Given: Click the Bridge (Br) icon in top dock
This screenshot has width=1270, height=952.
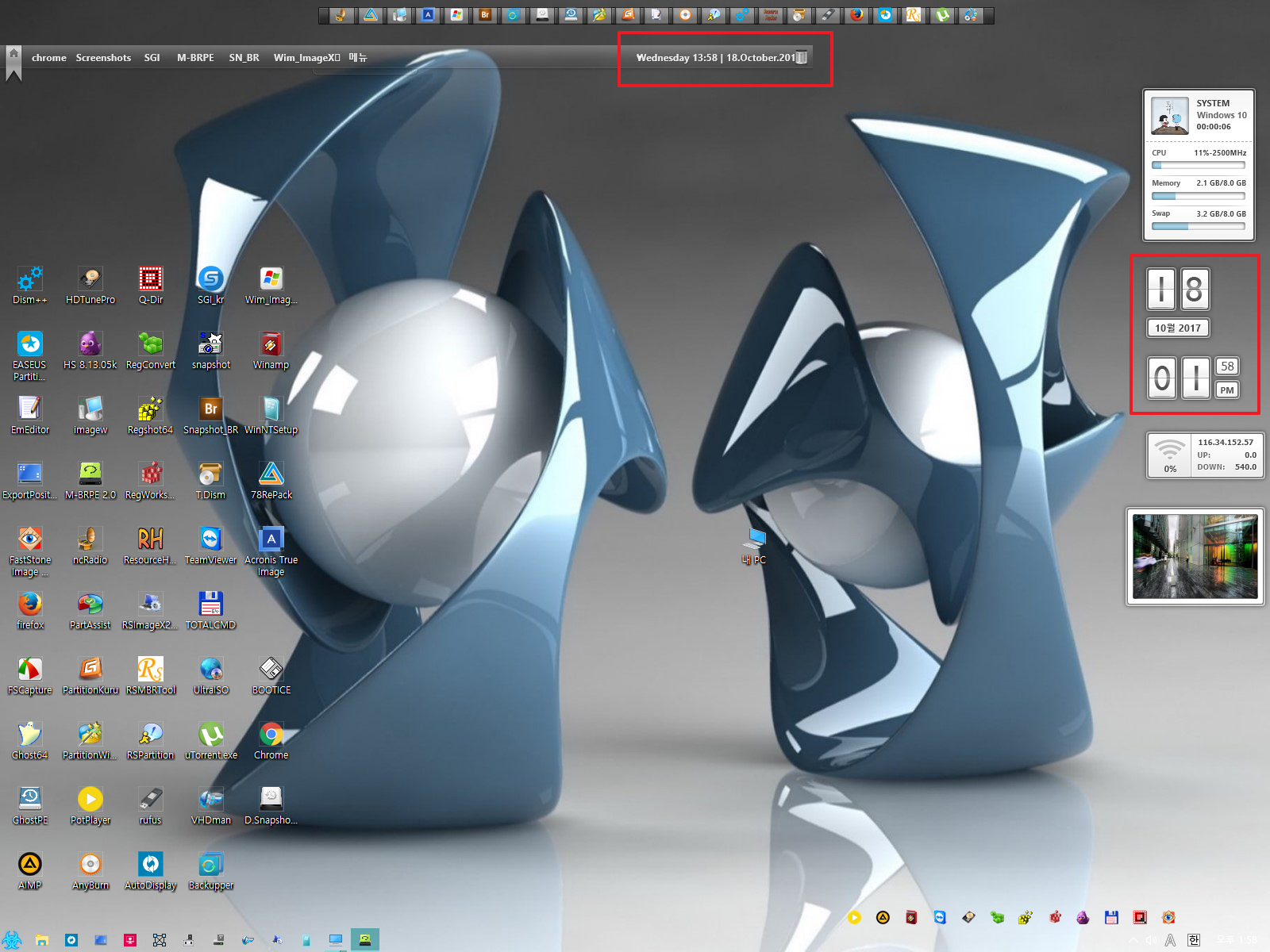Looking at the screenshot, I should coord(485,15).
